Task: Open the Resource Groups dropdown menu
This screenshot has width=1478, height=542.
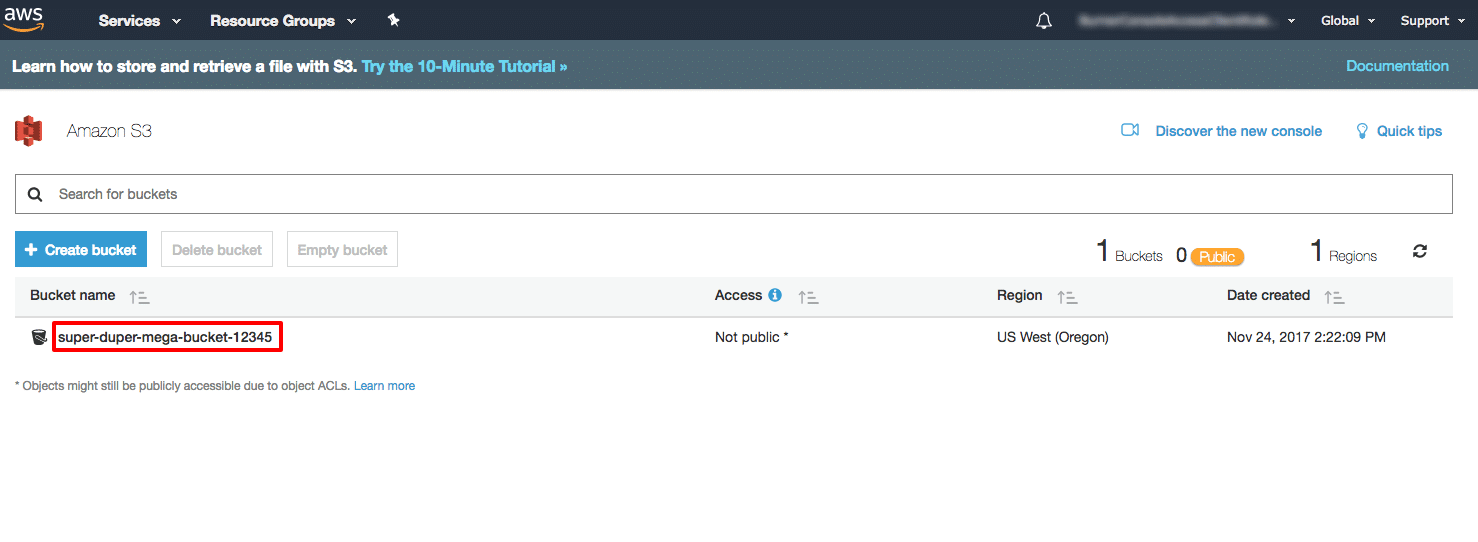Action: [x=283, y=21]
